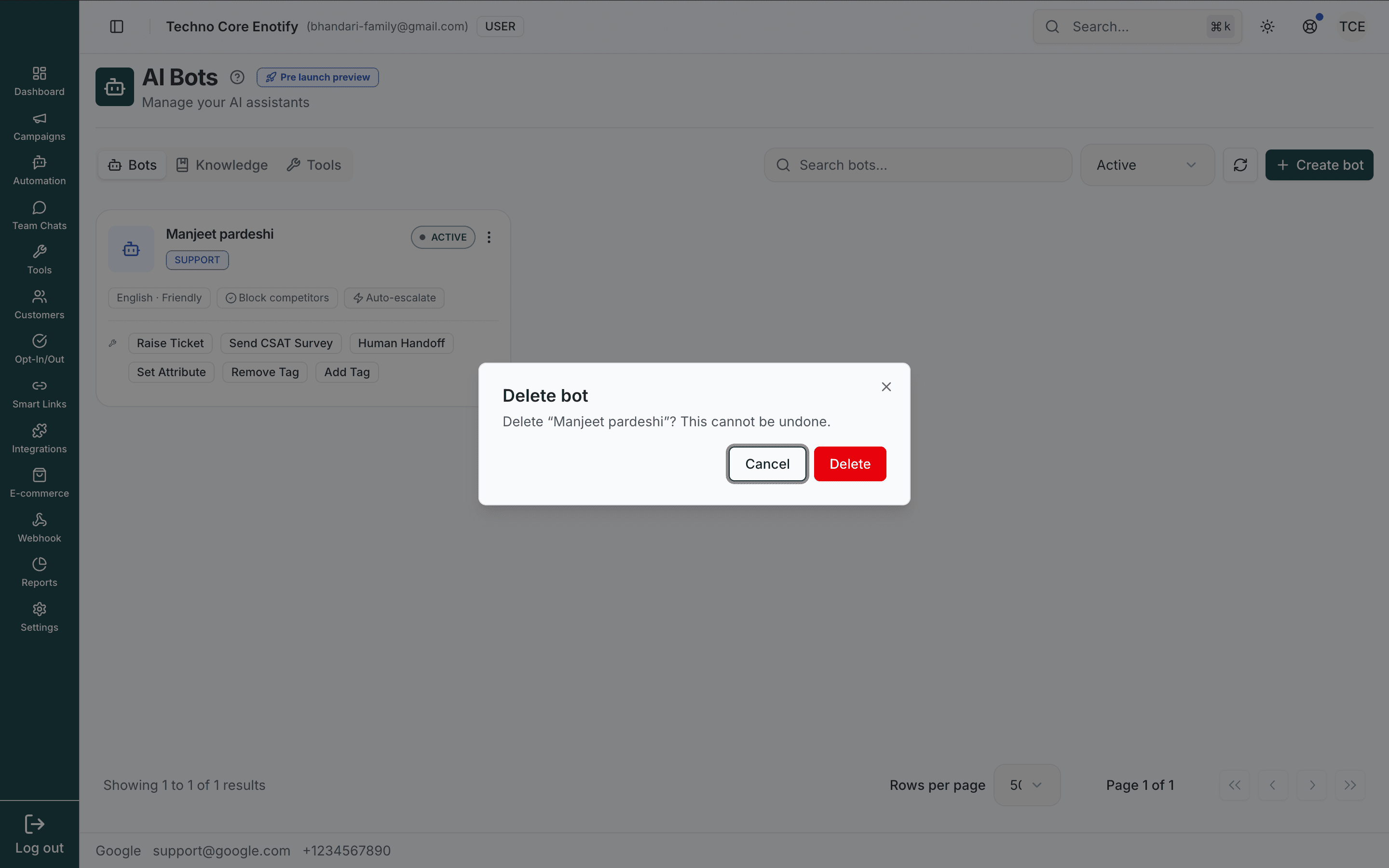Click the SUPPORT tag on the bot card
The height and width of the screenshot is (868, 1389).
click(x=197, y=260)
